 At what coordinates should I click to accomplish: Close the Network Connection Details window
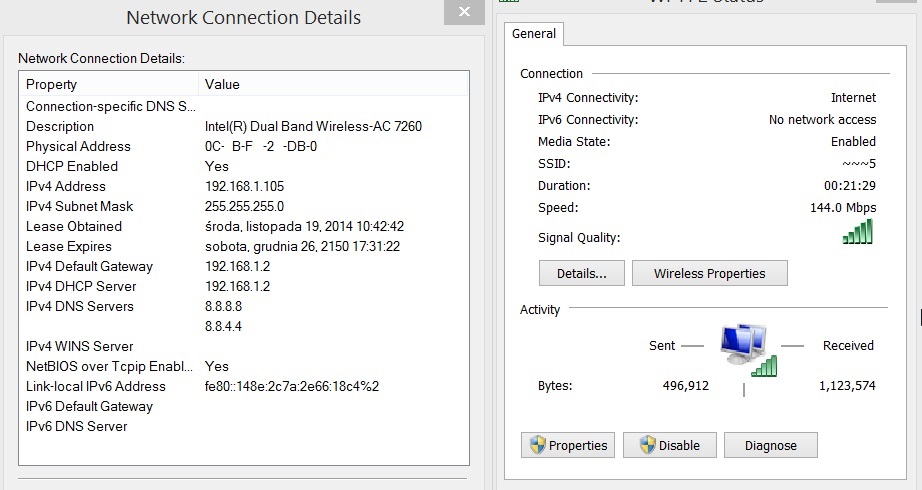pos(463,12)
